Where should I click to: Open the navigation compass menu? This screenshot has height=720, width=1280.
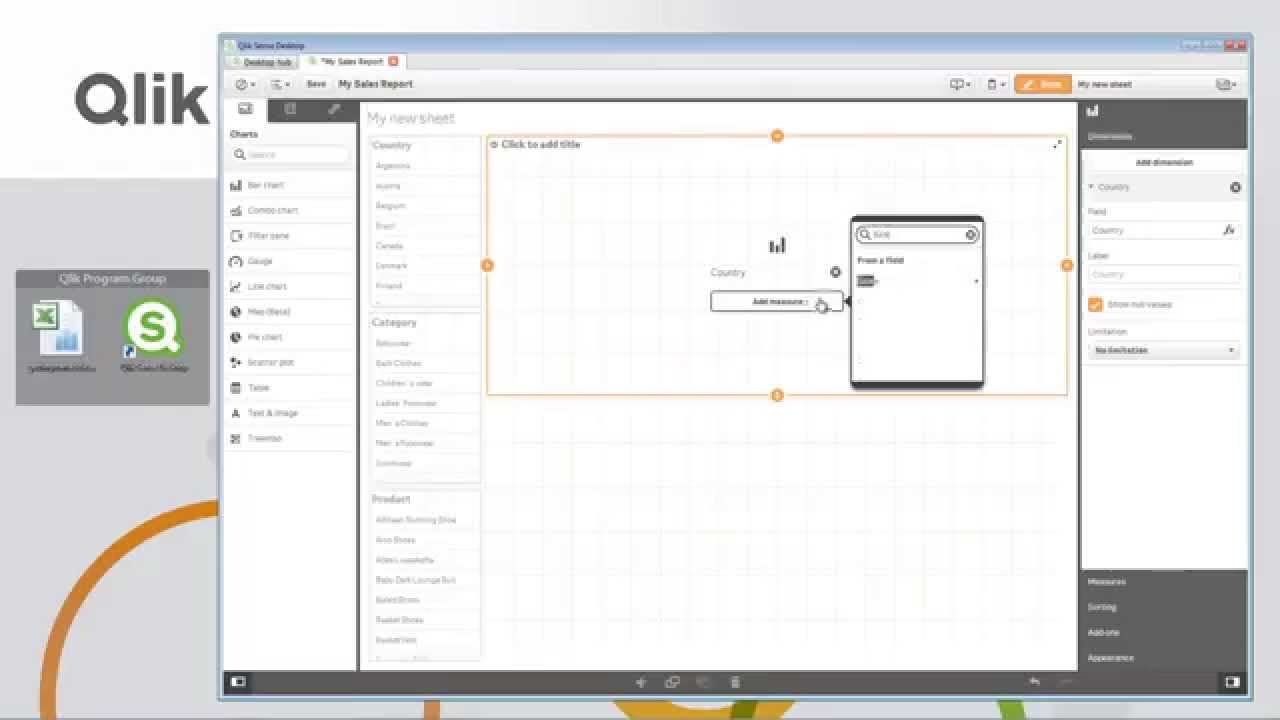coord(245,85)
